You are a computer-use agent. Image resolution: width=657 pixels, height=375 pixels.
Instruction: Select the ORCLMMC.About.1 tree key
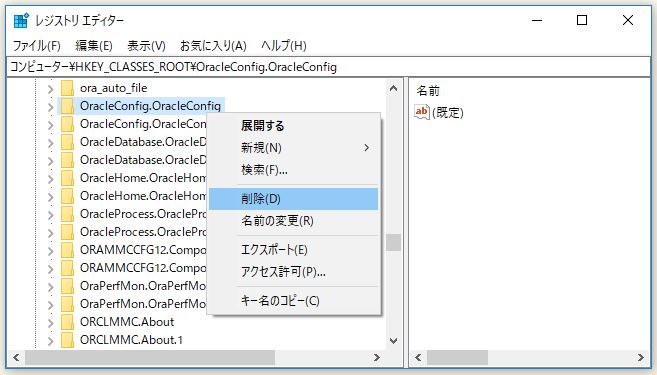(131, 340)
